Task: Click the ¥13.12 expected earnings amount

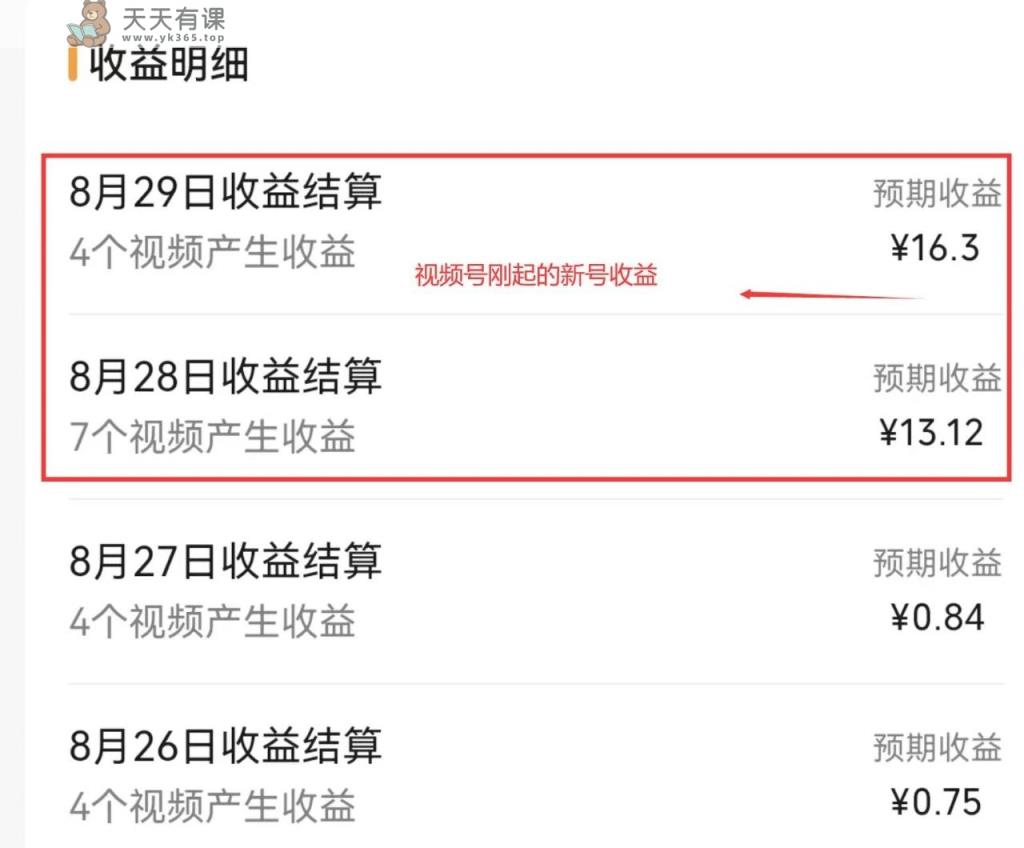Action: click(x=931, y=432)
